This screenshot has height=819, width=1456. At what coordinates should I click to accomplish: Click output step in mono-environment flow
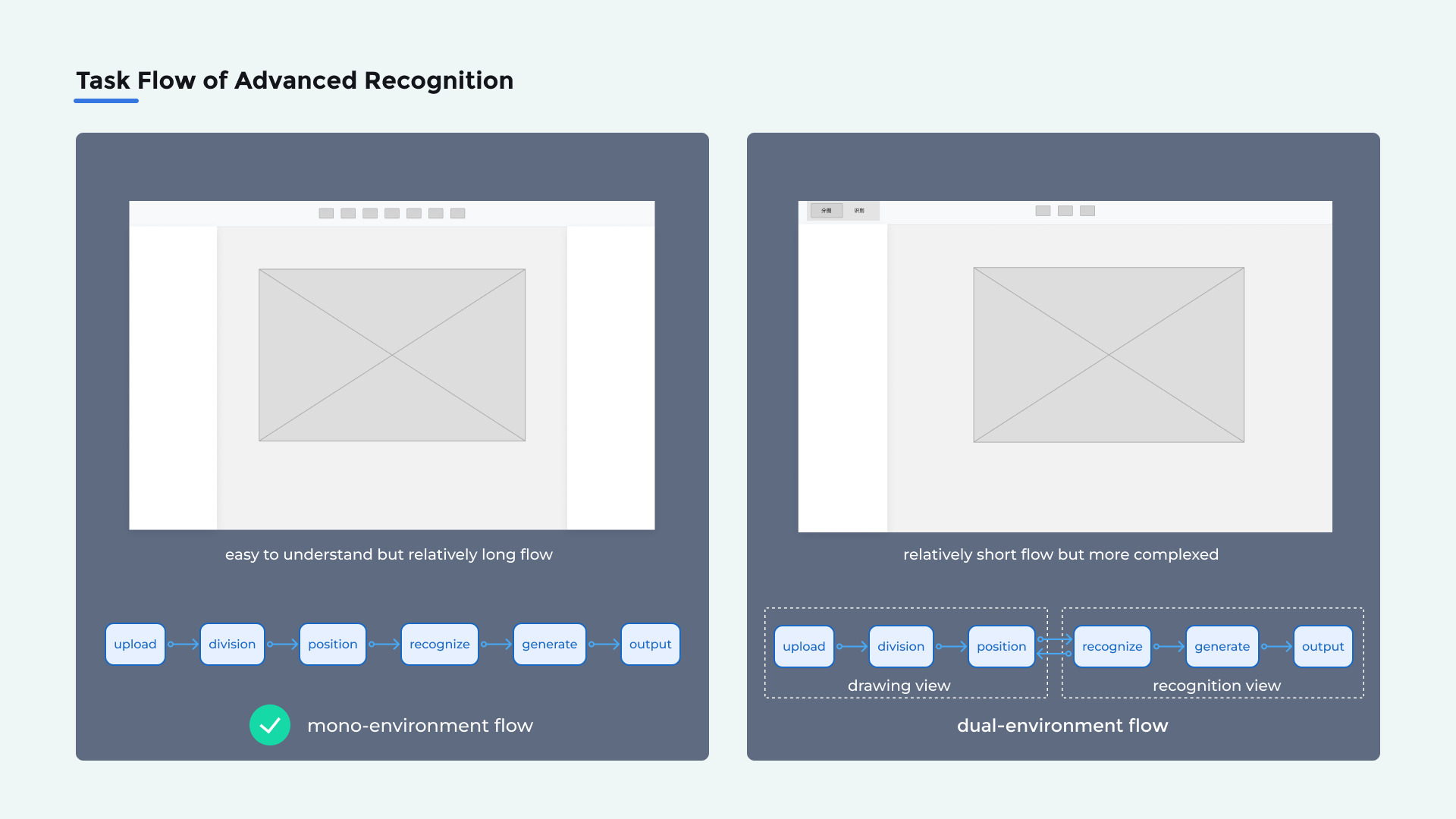tap(650, 645)
